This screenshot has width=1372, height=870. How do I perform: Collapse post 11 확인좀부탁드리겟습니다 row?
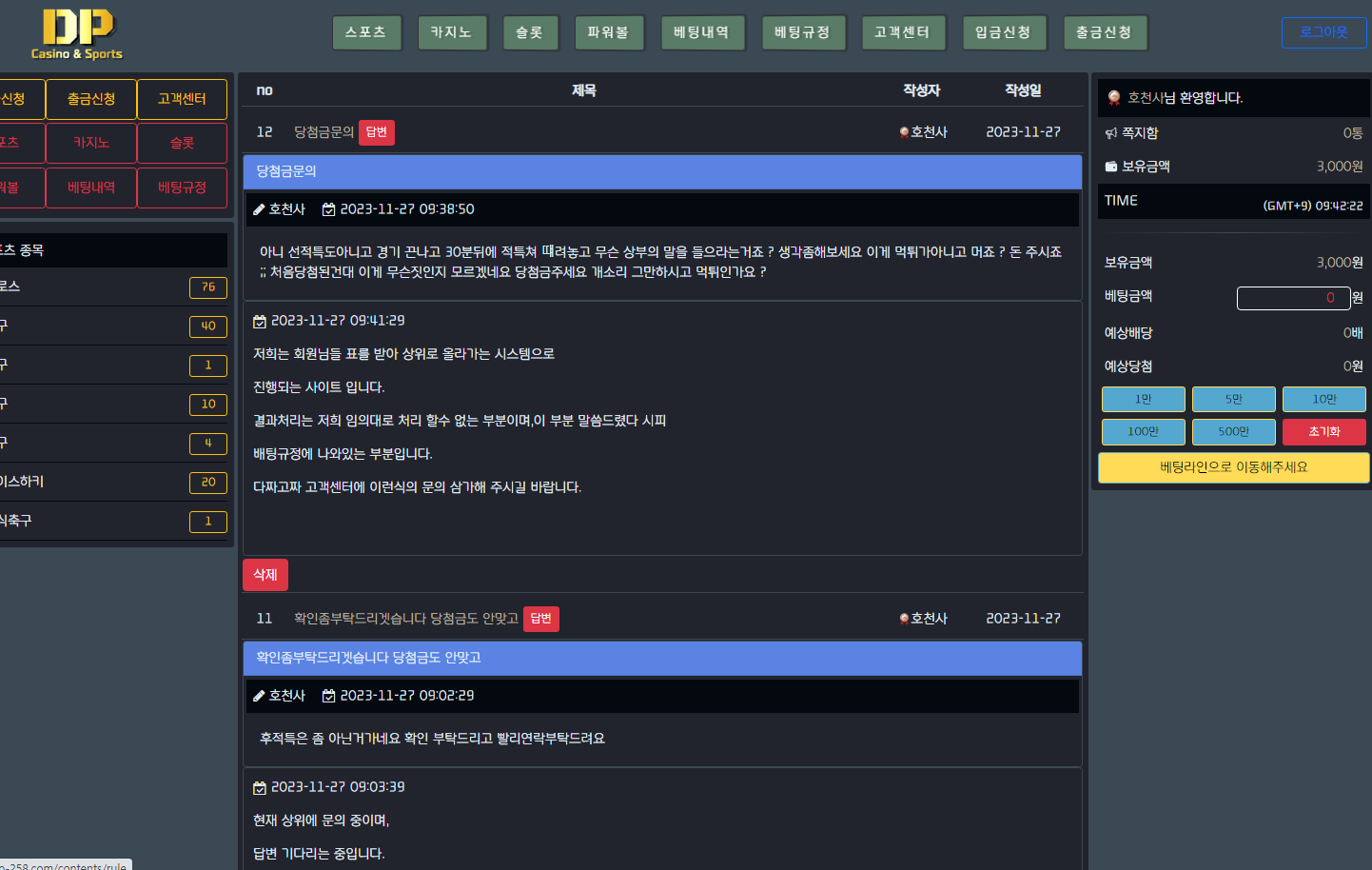(405, 619)
